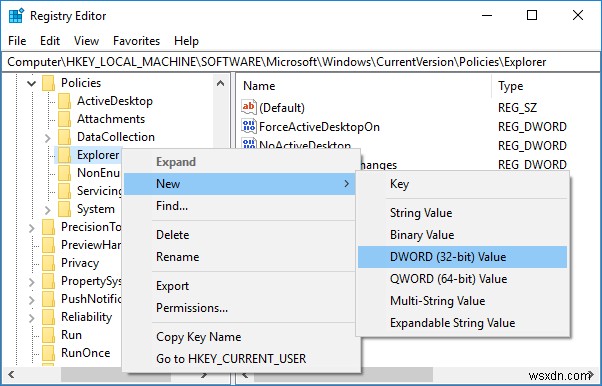Select Go to HKEY_CURRENT_USER
This screenshot has height=386, width=602.
(x=240, y=359)
